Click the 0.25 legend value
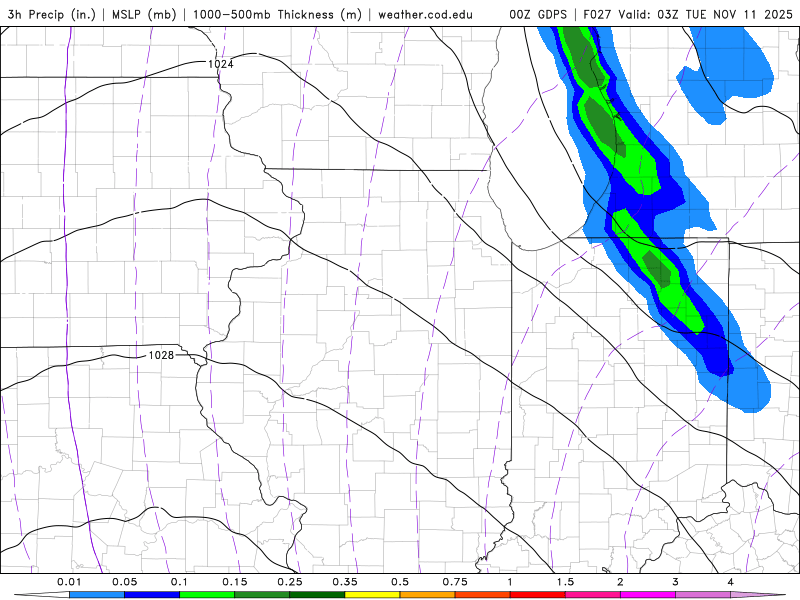The width and height of the screenshot is (800, 600). [290, 582]
